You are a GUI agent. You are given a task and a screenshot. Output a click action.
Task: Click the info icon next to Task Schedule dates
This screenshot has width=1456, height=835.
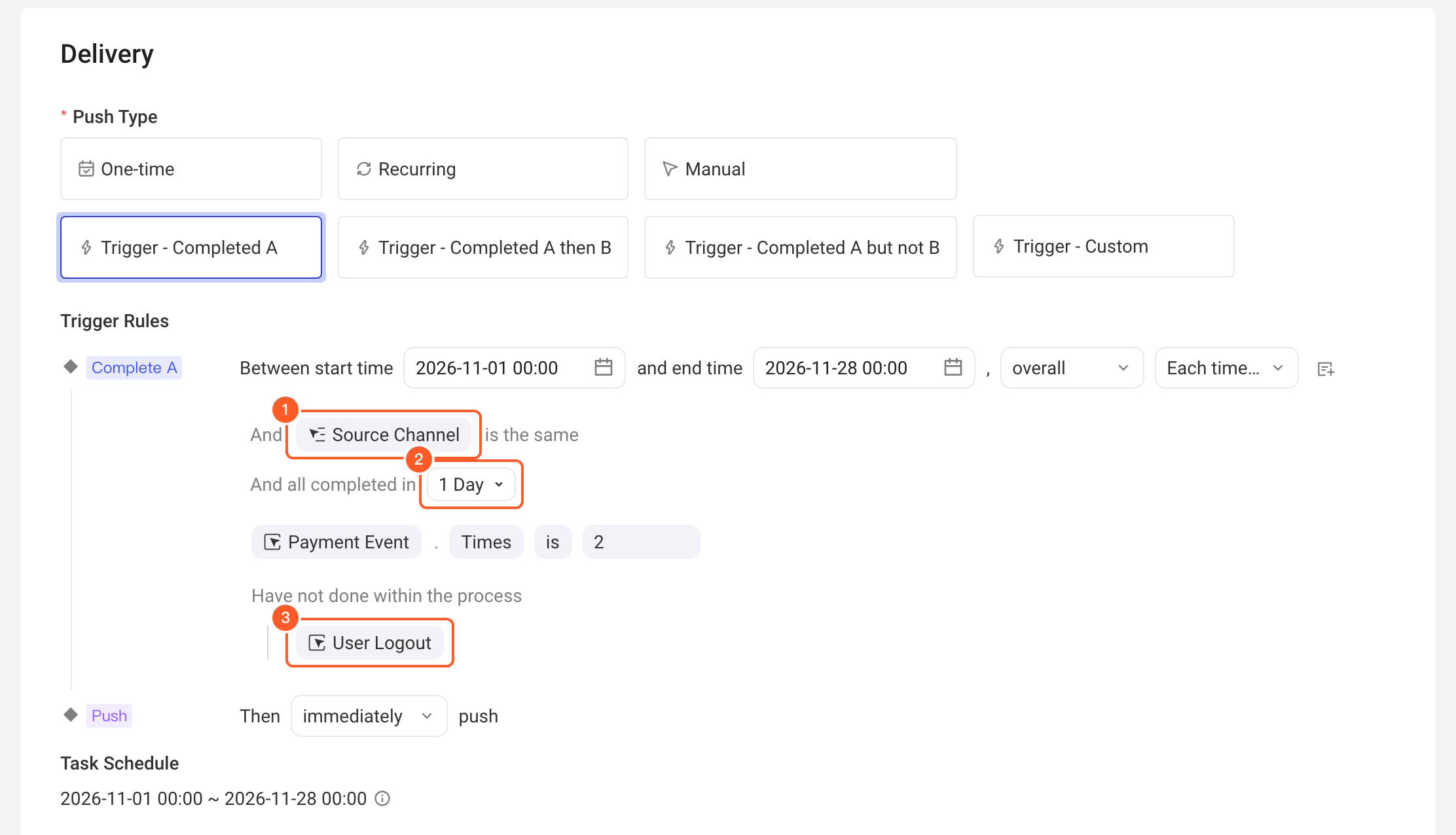click(x=382, y=798)
